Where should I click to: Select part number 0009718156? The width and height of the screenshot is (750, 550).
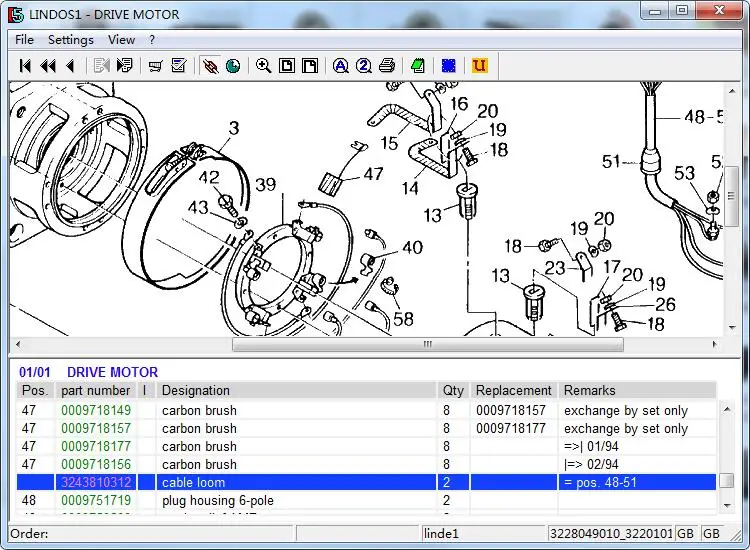(96, 464)
